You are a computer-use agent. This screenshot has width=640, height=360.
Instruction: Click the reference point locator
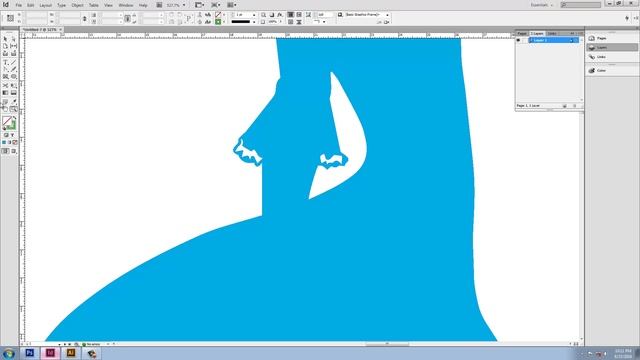[x=10, y=18]
